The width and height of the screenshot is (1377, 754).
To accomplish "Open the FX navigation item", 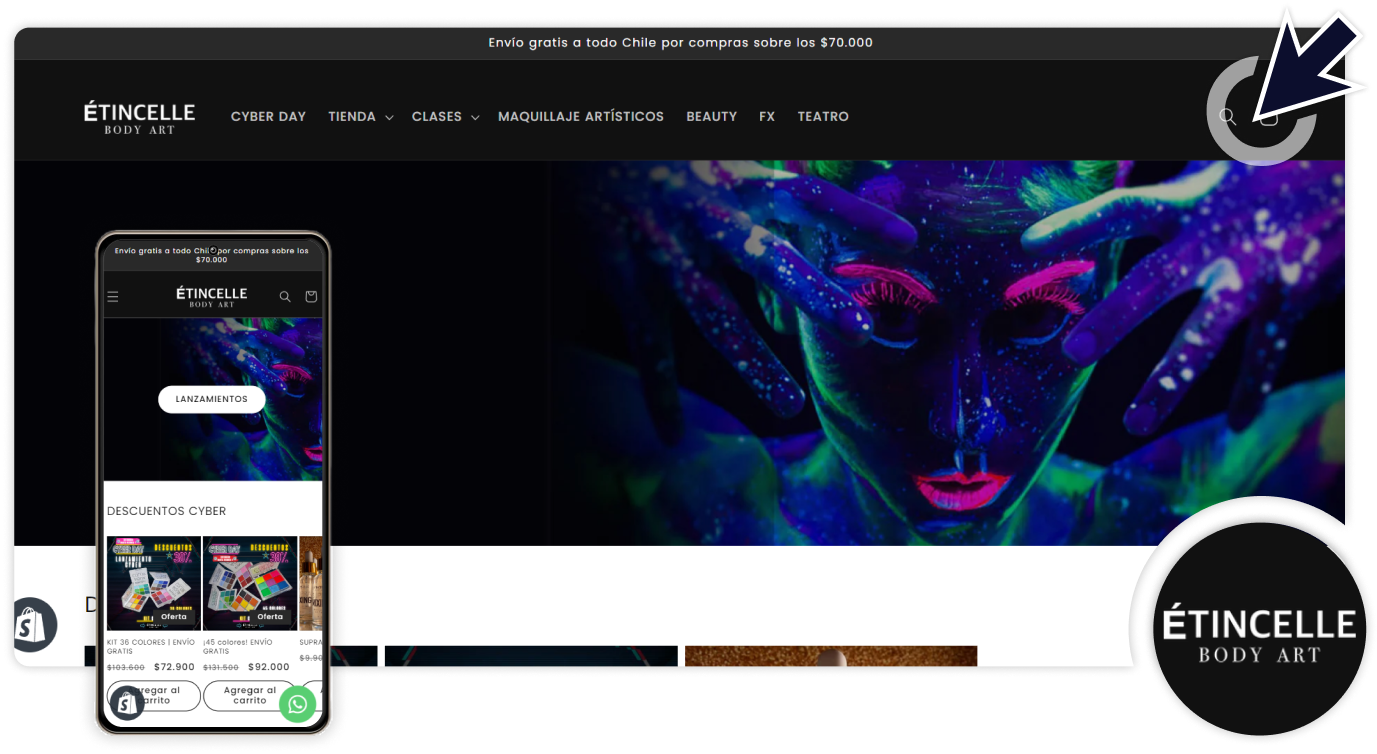I will click(767, 117).
